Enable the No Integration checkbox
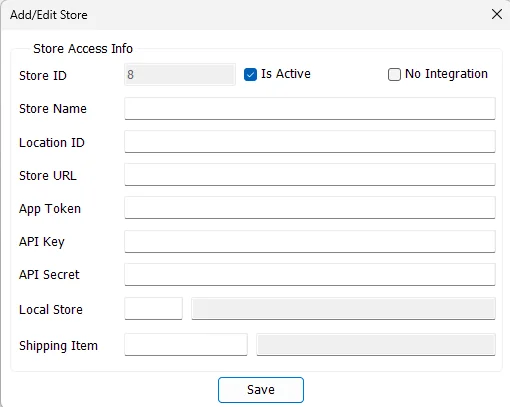The width and height of the screenshot is (510, 407). click(x=394, y=74)
